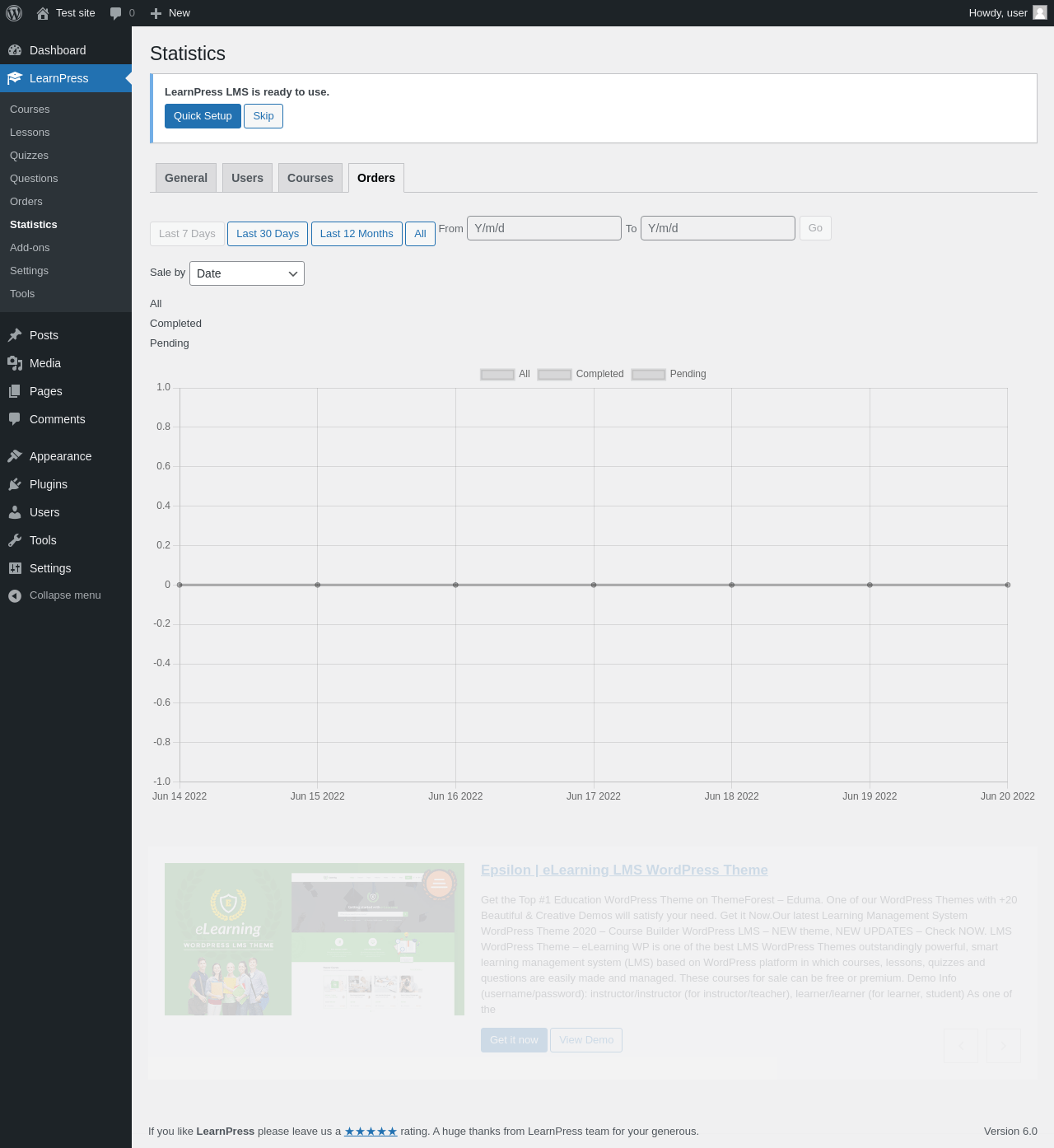1054x1148 pixels.
Task: Open the Howdy, user account menu
Action: pos(1008,13)
